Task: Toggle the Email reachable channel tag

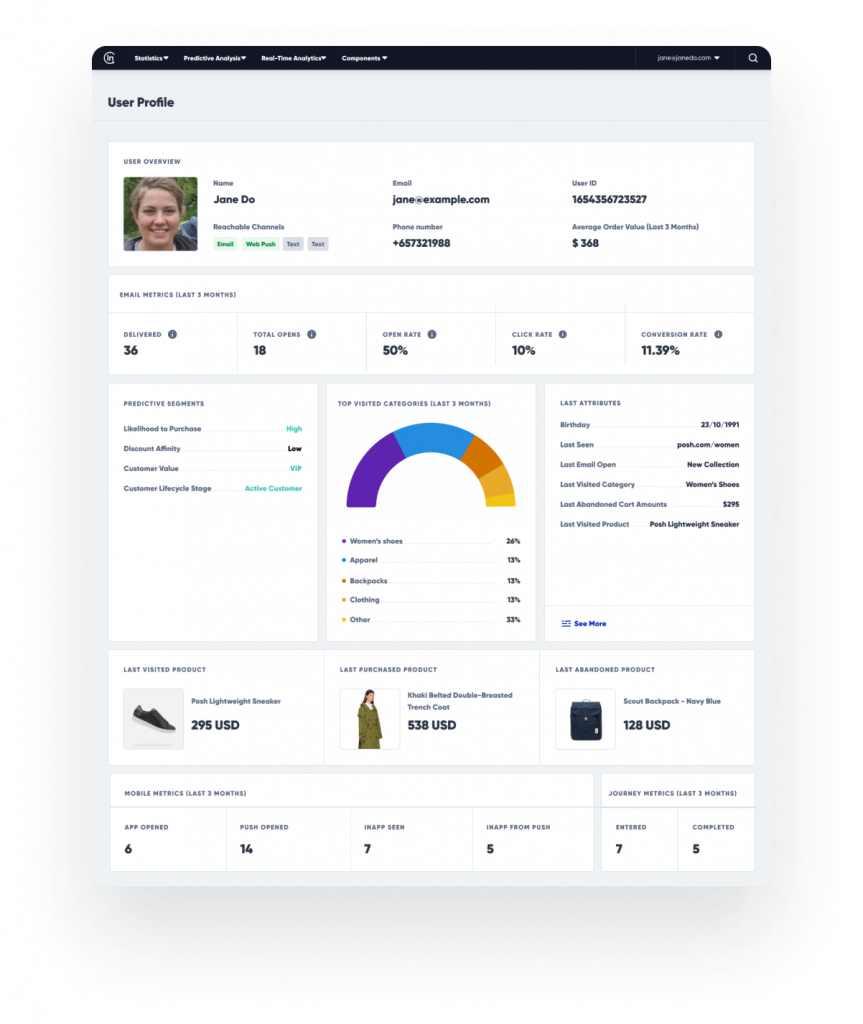Action: point(225,243)
